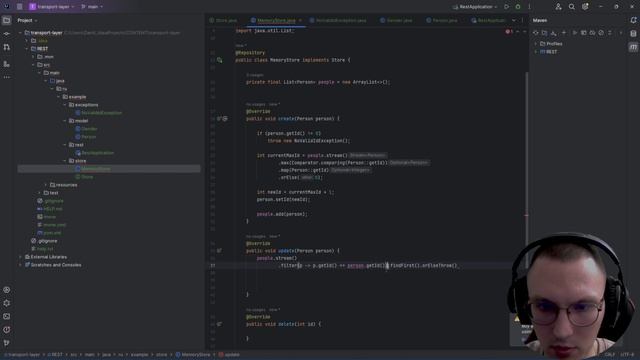
Task: Open the Project tool window icon
Action: pyautogui.click(x=7, y=20)
